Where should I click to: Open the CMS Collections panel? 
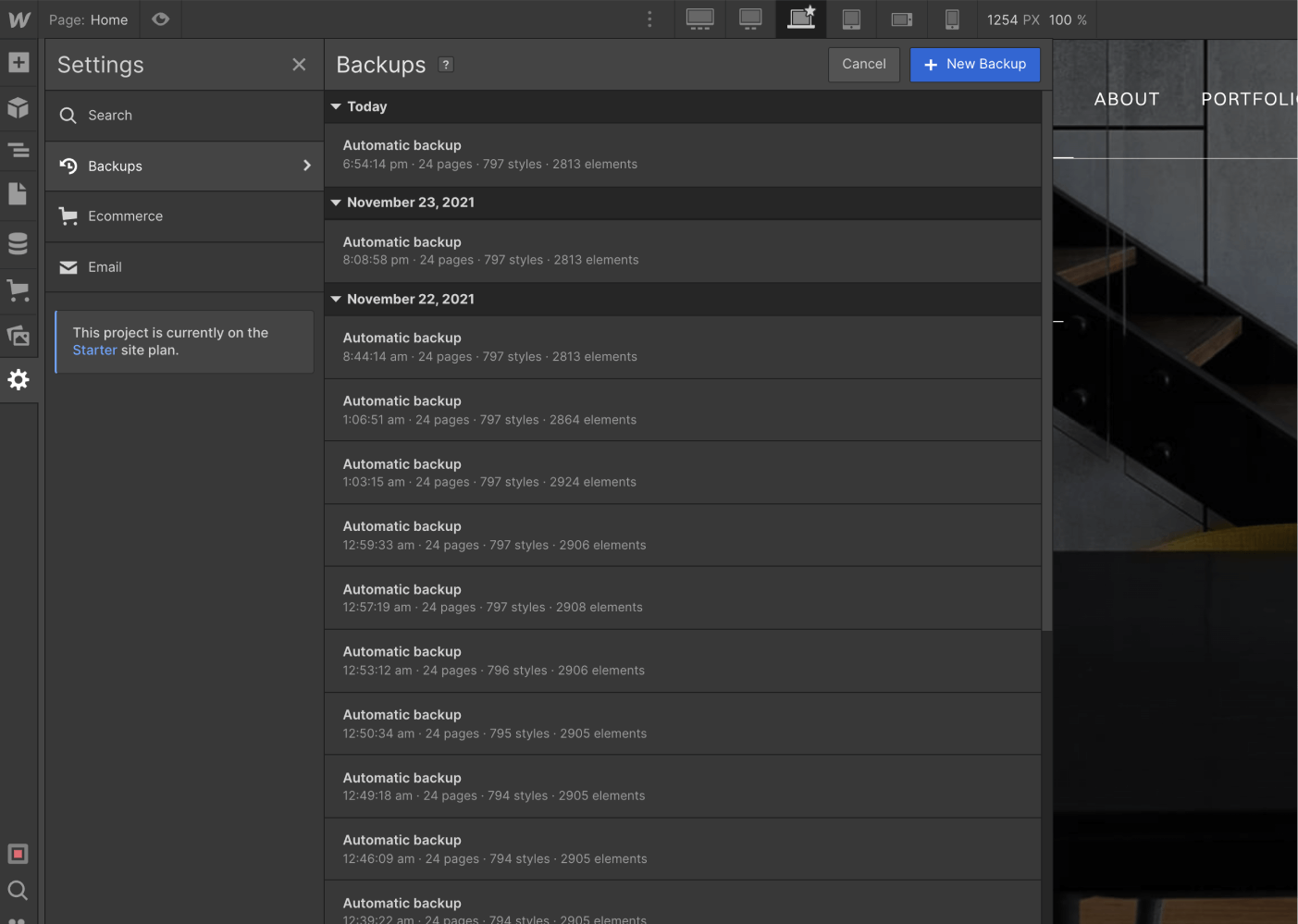19,242
